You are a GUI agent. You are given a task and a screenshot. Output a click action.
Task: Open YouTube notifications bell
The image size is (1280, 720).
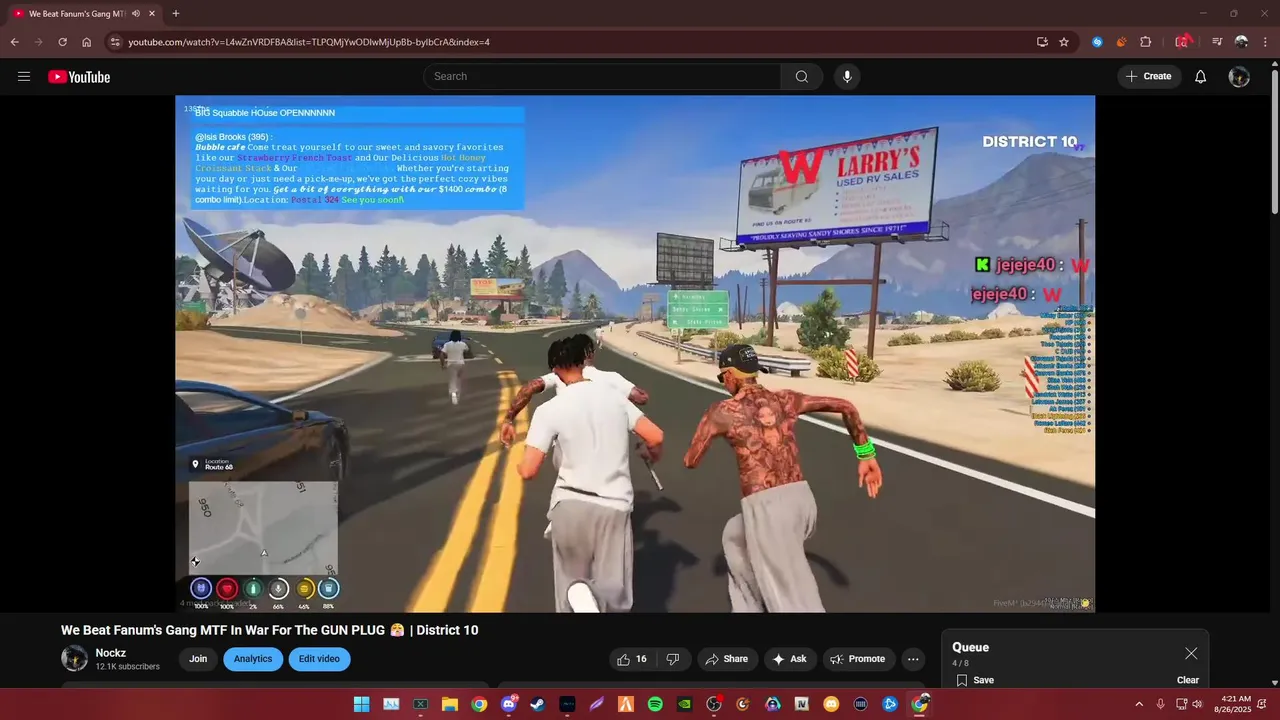point(1200,77)
